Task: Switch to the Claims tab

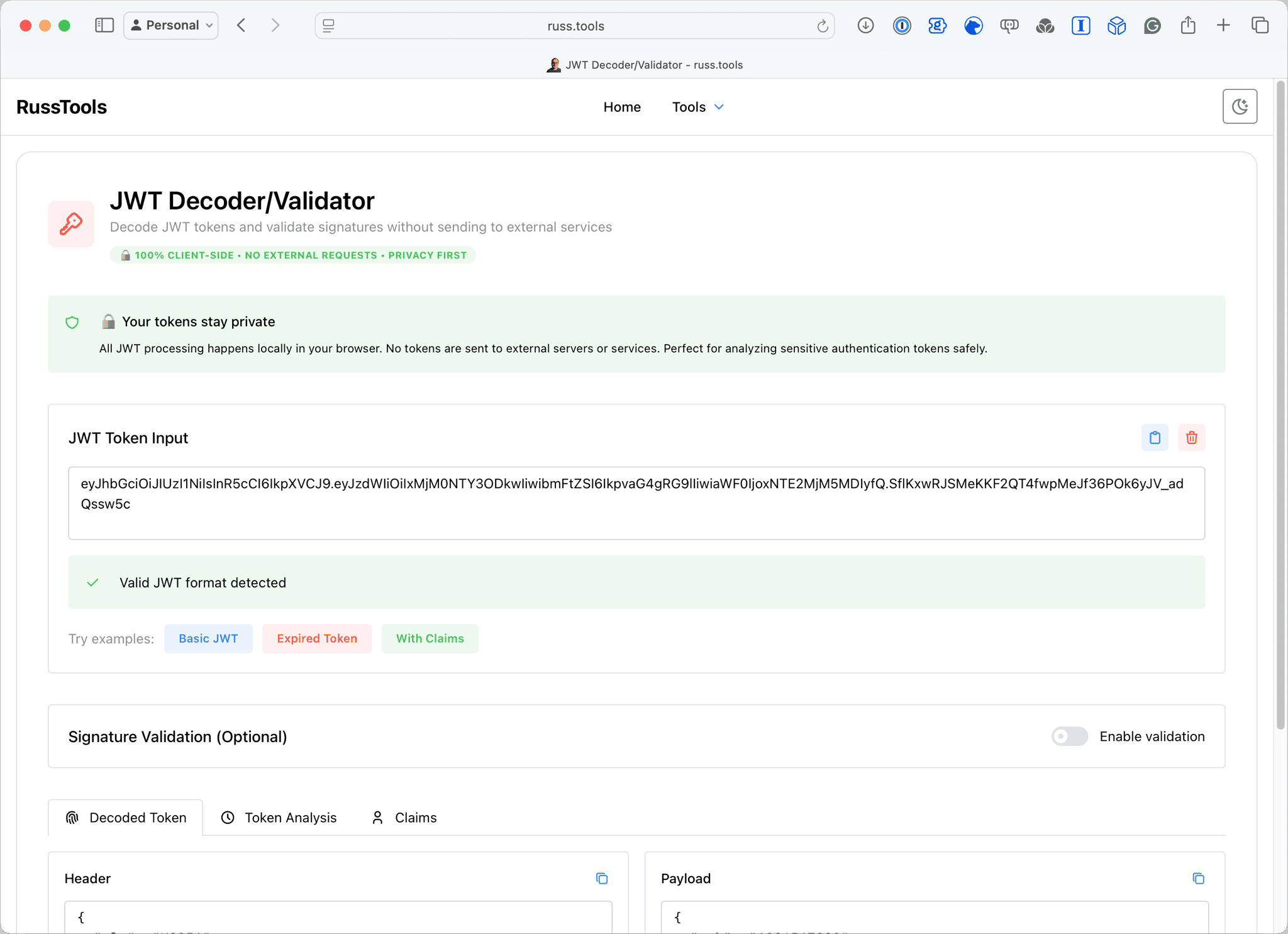Action: (x=404, y=817)
